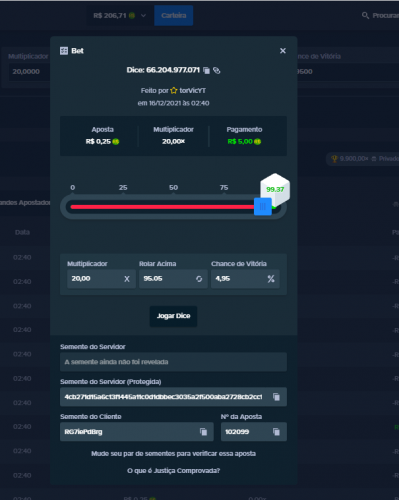This screenshot has width=399, height=500.
Task: Click the Semente do Servidor field
Action: (x=173, y=362)
